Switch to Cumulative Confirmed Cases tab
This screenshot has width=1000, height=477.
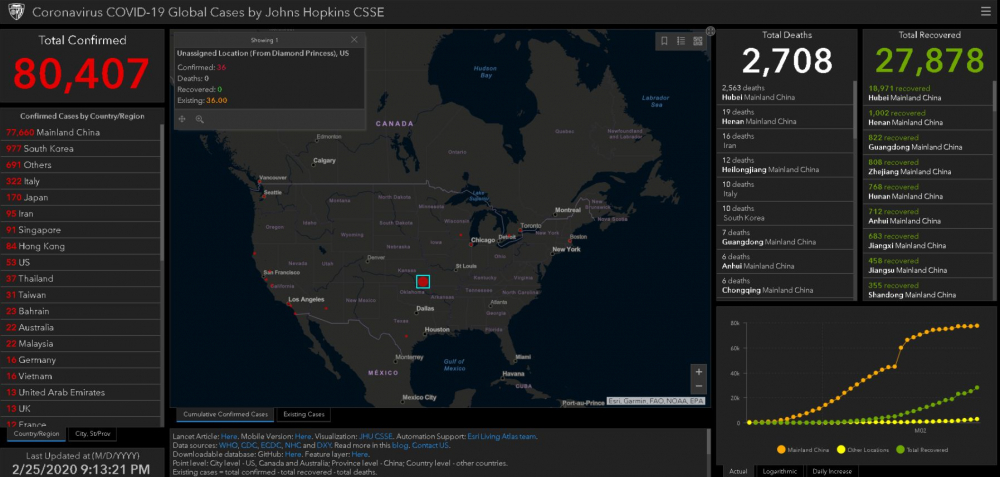click(x=226, y=415)
